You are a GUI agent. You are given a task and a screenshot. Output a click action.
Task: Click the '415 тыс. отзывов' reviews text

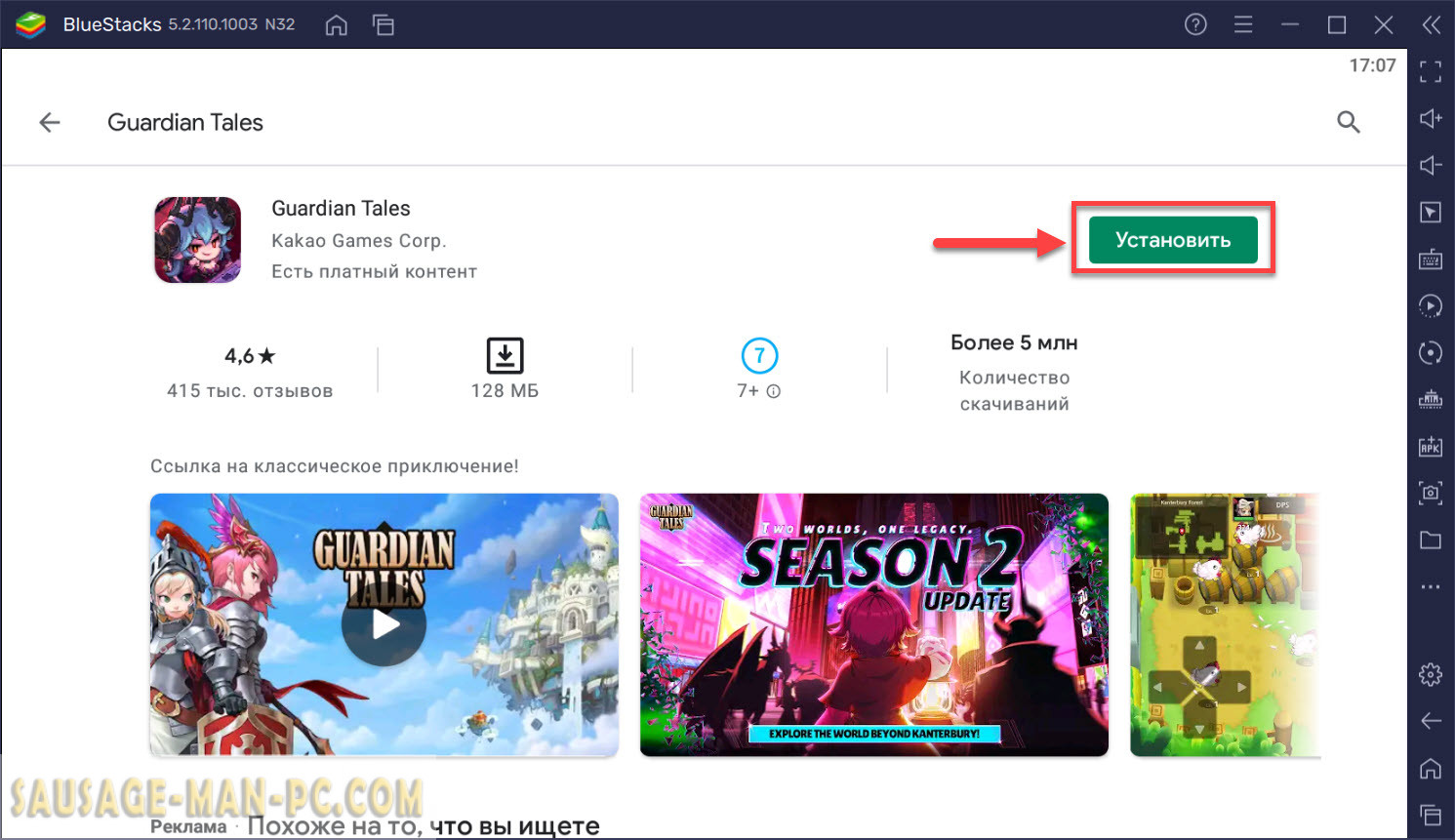pos(250,391)
